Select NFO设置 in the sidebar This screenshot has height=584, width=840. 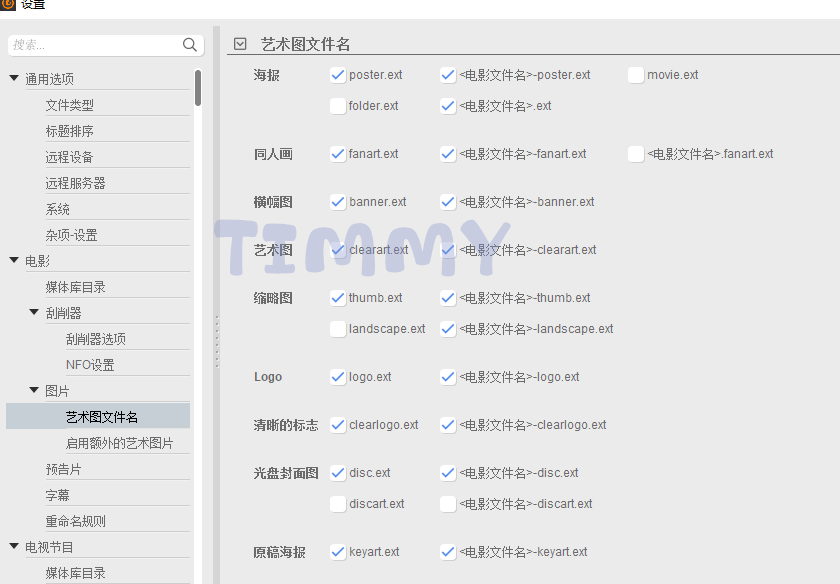coord(90,363)
